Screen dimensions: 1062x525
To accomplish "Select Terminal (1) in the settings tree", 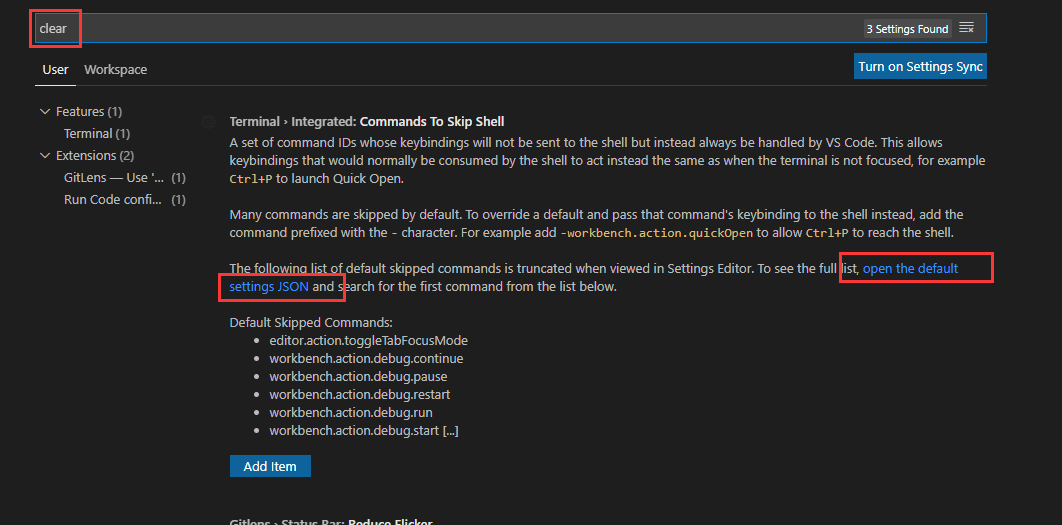I will (97, 133).
